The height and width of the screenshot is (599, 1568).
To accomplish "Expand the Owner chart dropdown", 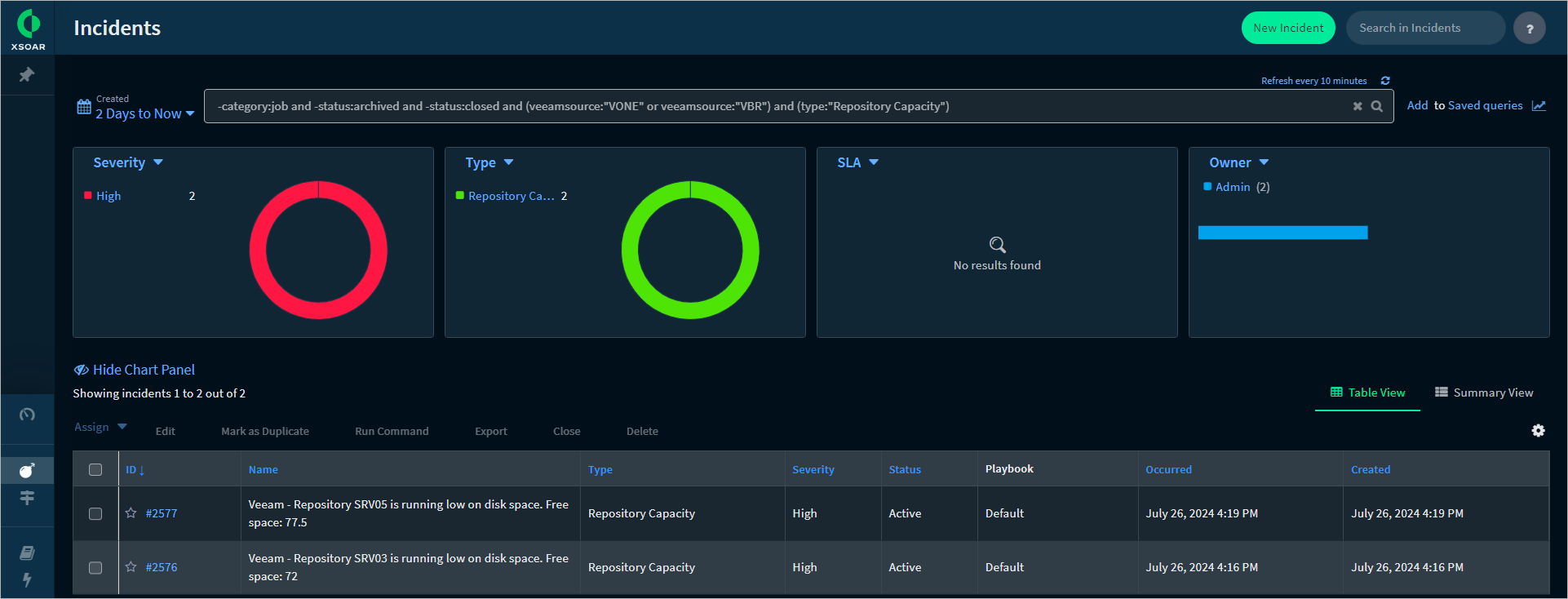I will tap(1239, 162).
